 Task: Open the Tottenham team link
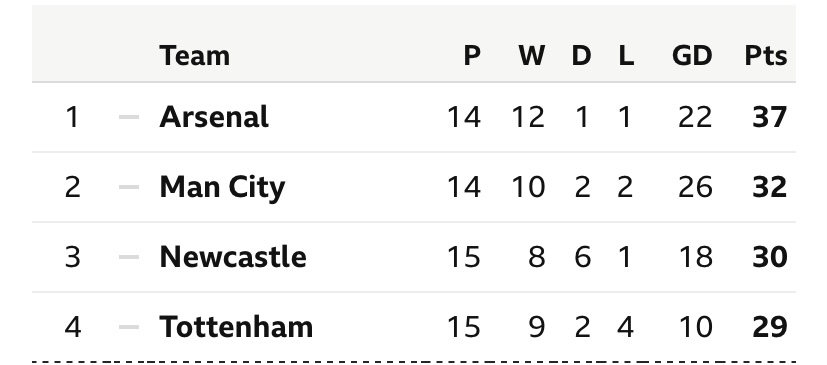pos(236,326)
